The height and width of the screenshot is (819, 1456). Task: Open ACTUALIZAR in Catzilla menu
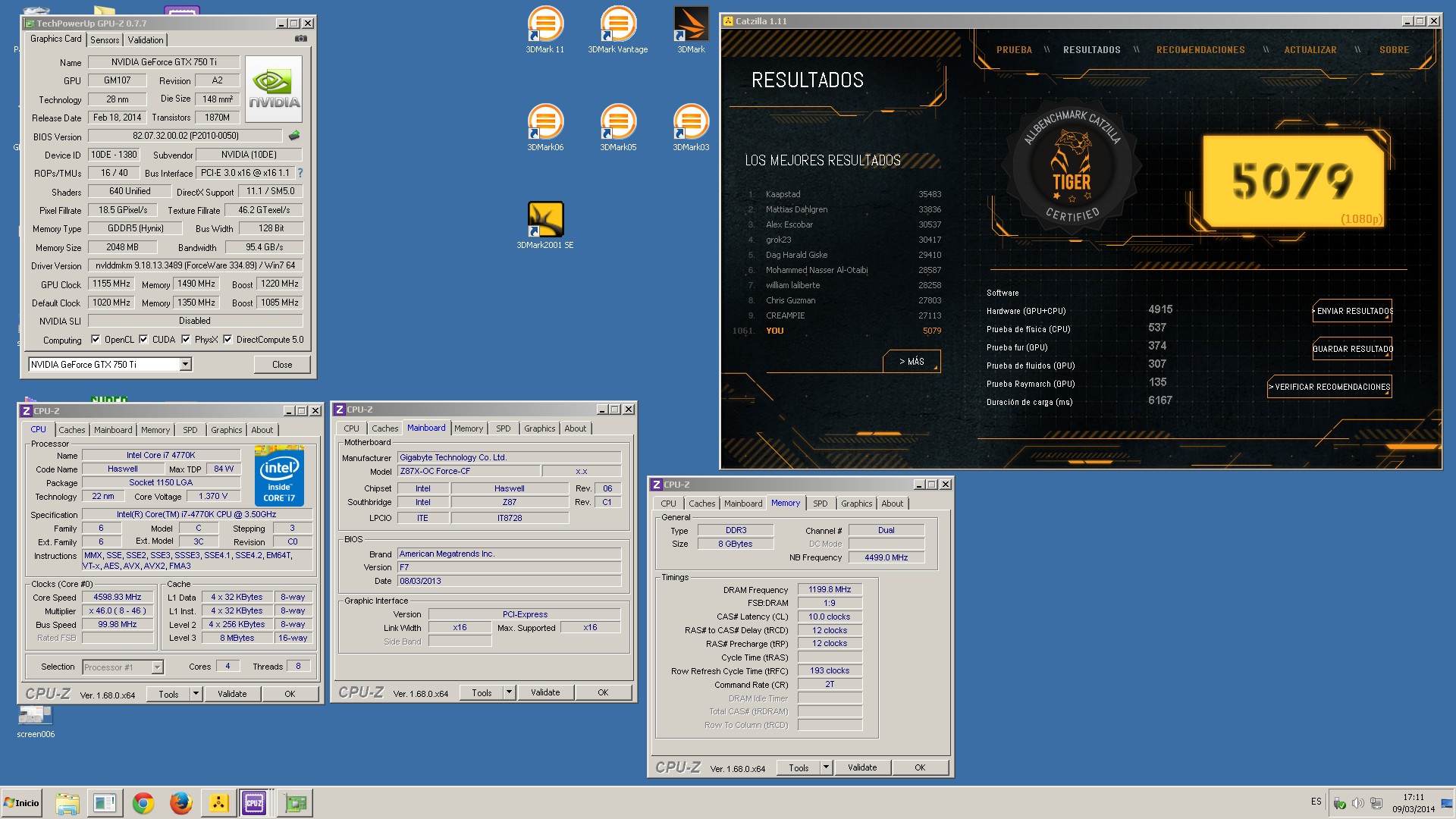click(1310, 50)
